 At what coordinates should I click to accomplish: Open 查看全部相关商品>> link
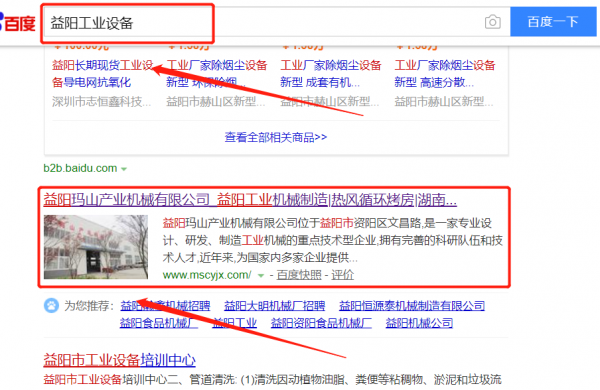(x=276, y=137)
